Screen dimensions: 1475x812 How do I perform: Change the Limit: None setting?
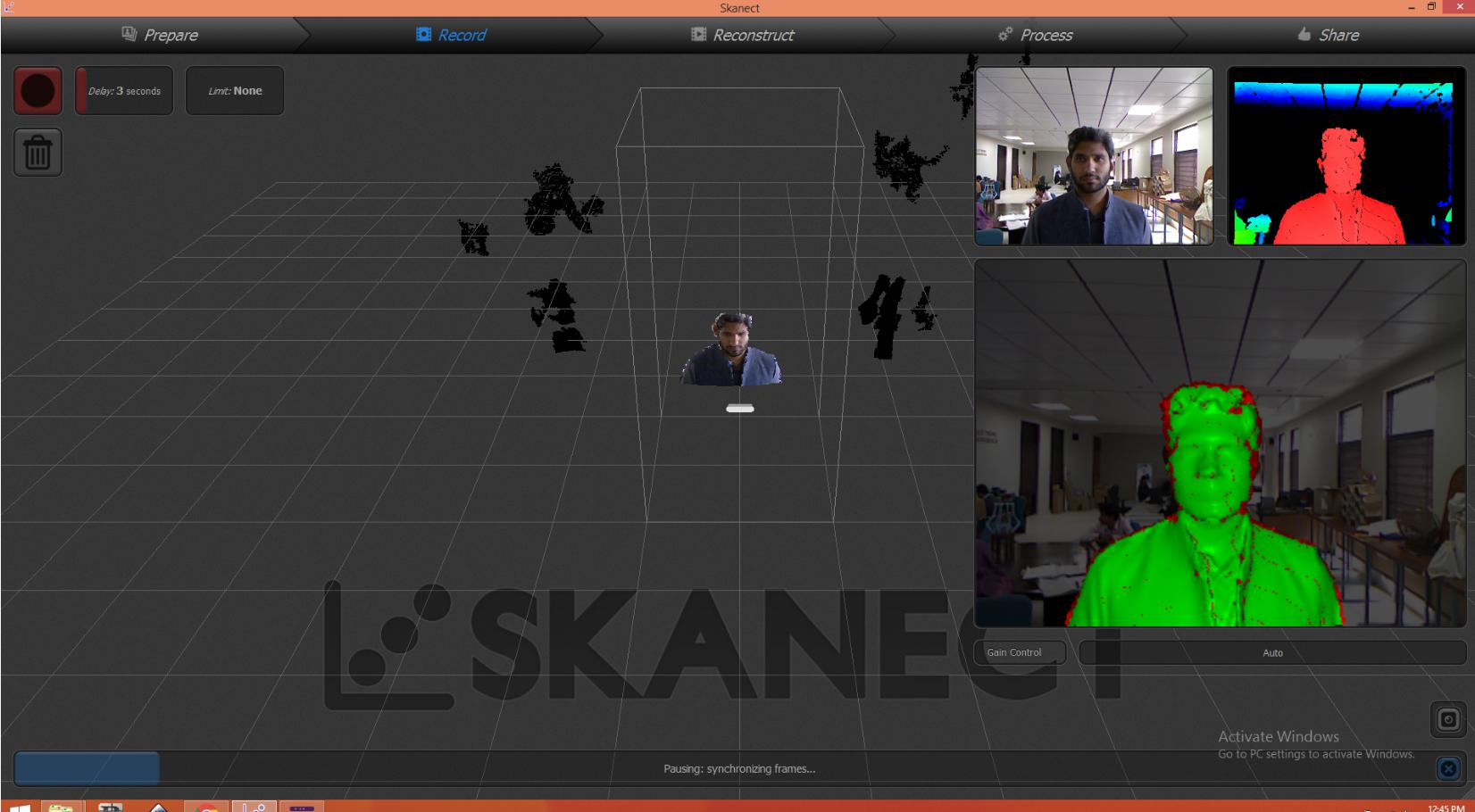tap(235, 91)
